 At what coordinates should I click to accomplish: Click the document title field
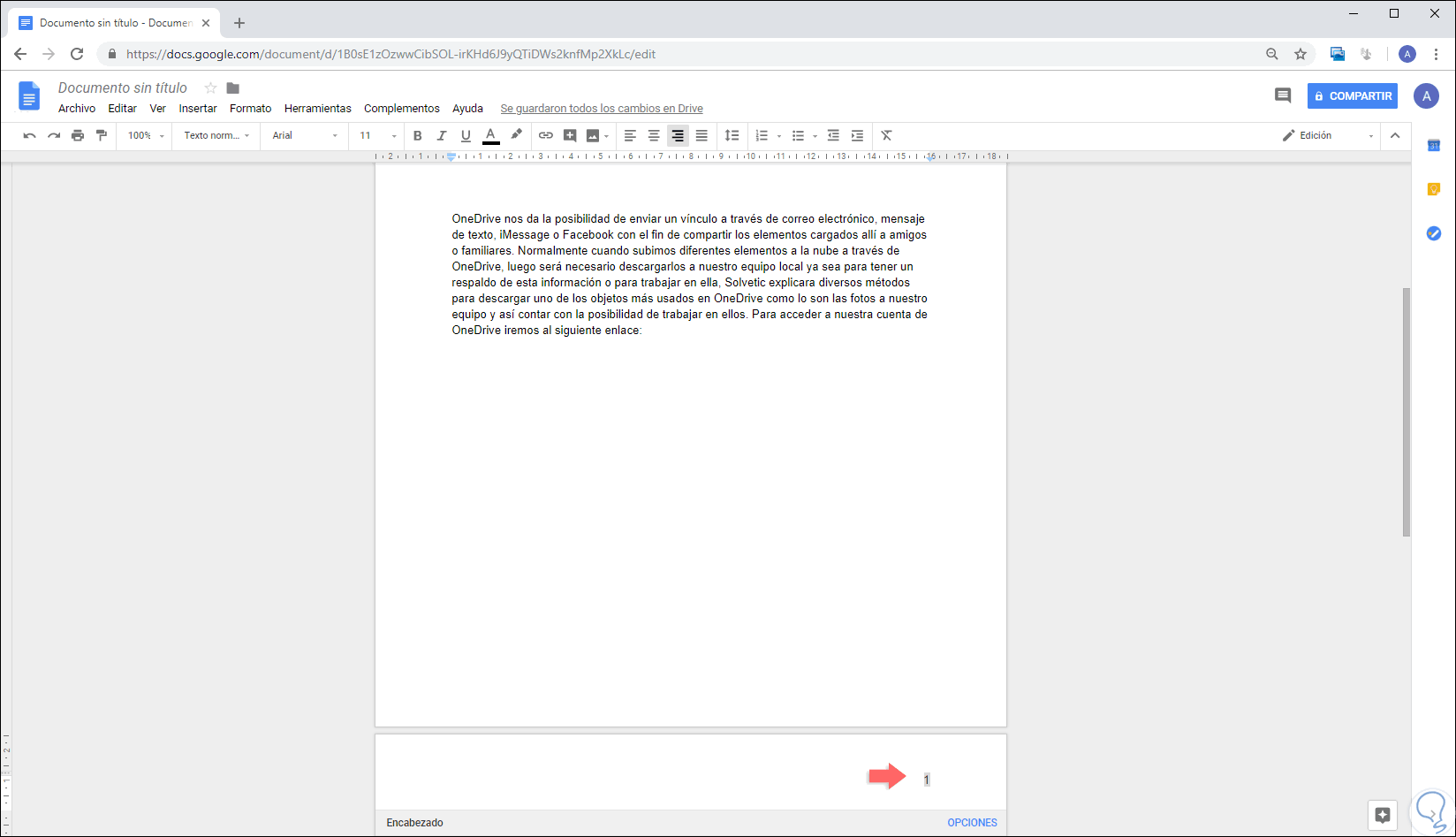click(x=123, y=88)
